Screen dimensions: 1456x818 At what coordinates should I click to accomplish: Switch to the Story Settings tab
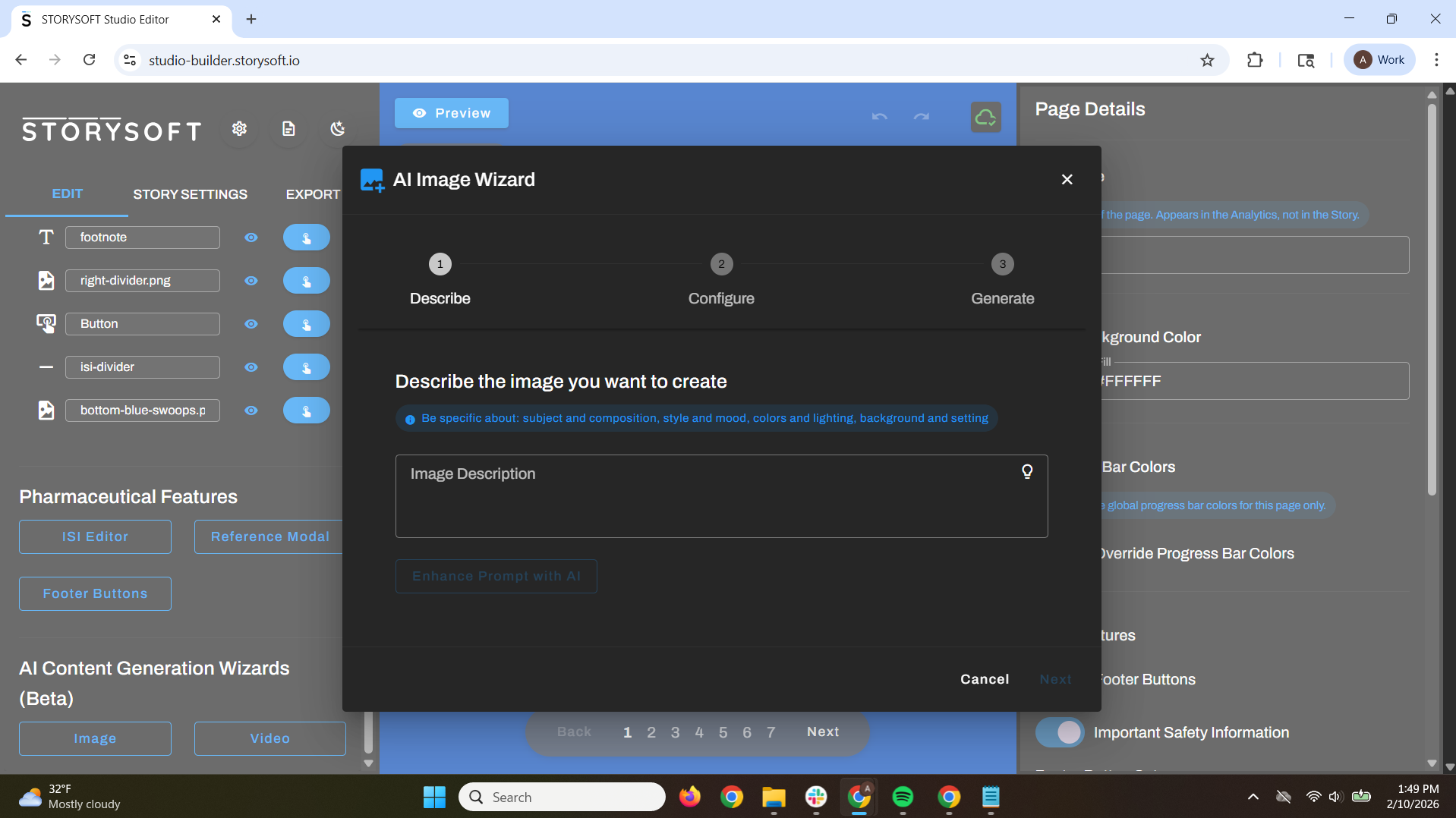coord(190,193)
